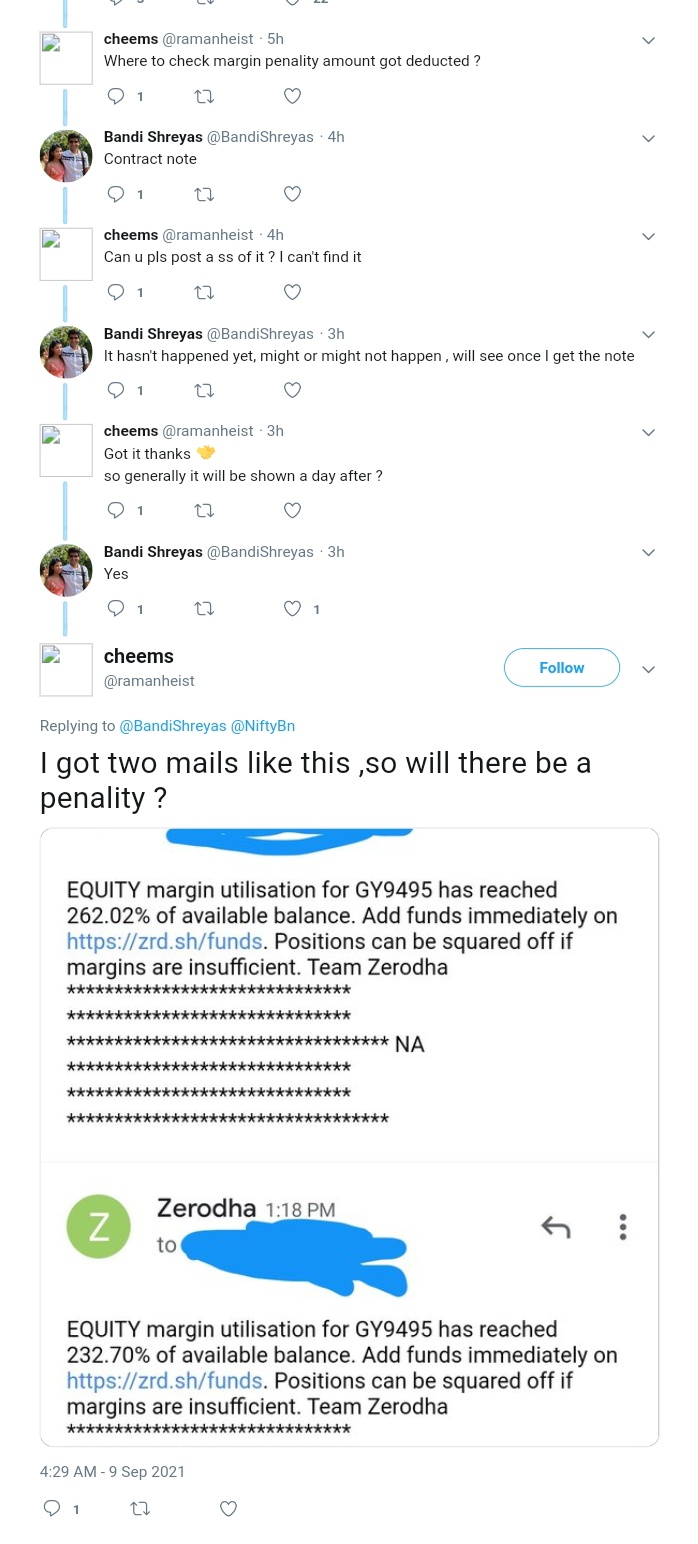Open the chevron next to the Follow button
The height and width of the screenshot is (1544, 698).
(x=648, y=669)
